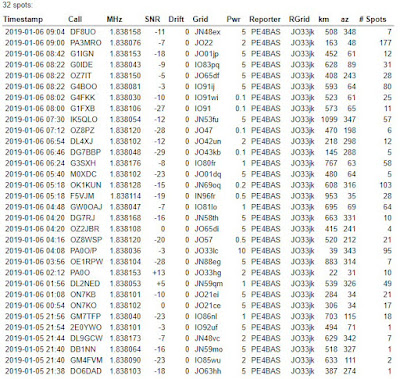Click callsign 2E0YWO

coord(86,327)
